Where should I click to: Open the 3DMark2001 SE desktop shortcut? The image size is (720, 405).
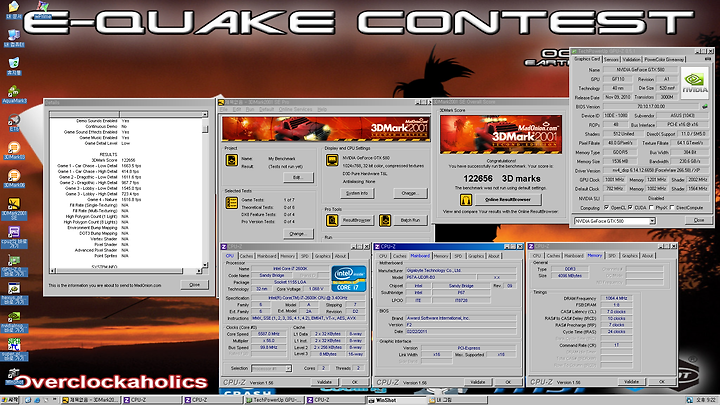[14, 208]
